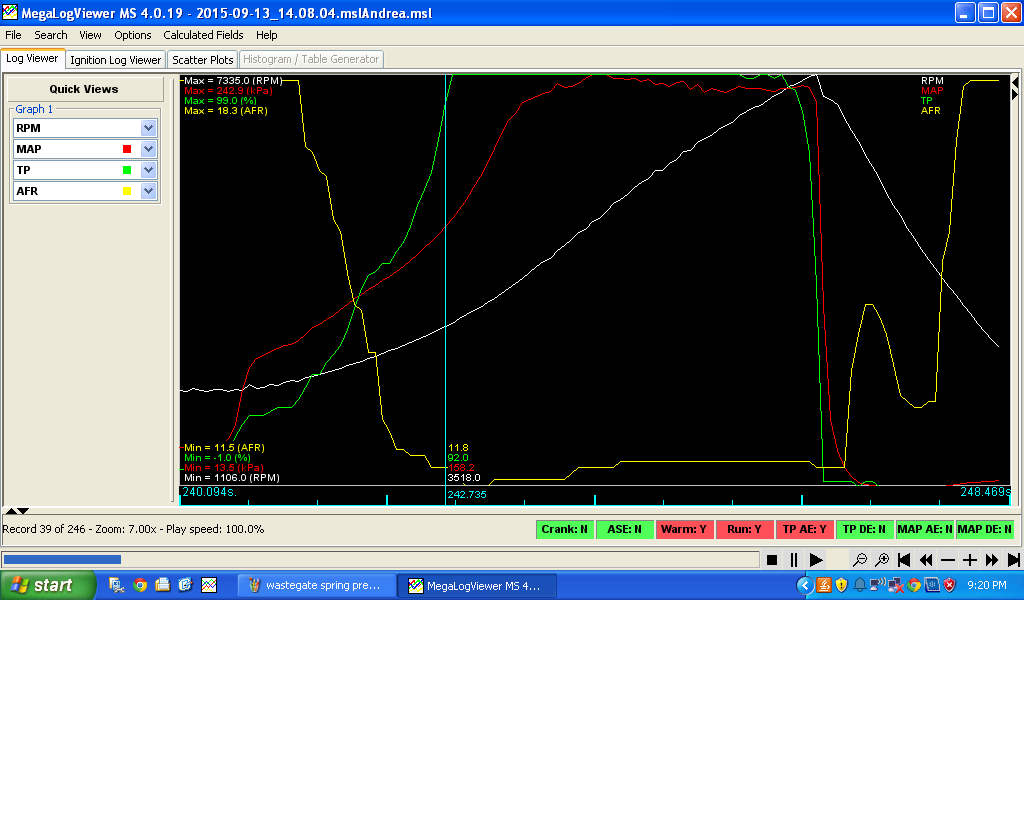The height and width of the screenshot is (840, 1024).
Task: Start log playback with Play button
Action: [816, 560]
